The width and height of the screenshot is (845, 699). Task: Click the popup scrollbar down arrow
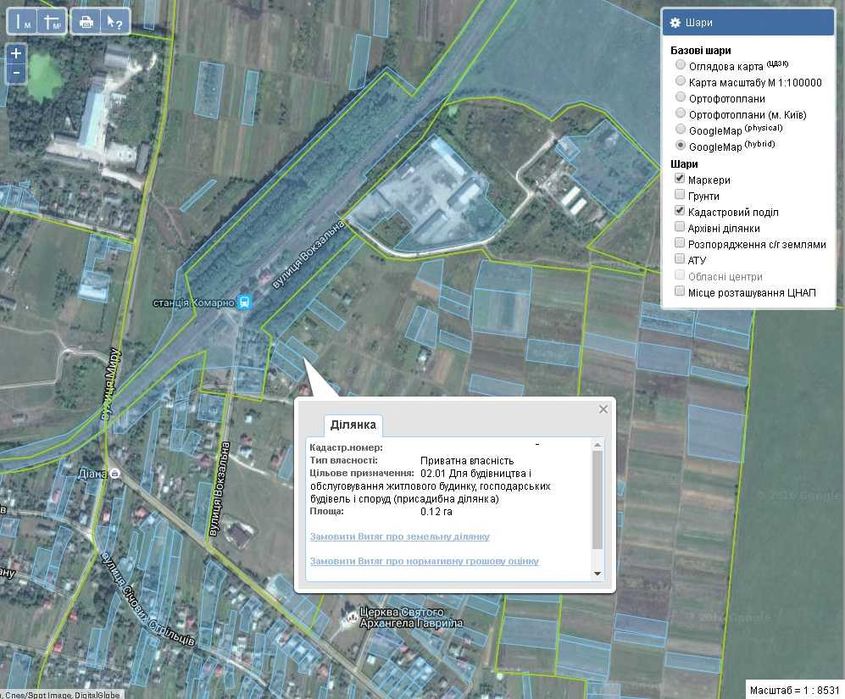point(597,573)
